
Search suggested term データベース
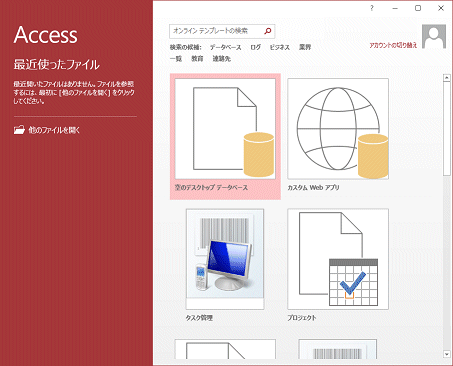tap(225, 47)
